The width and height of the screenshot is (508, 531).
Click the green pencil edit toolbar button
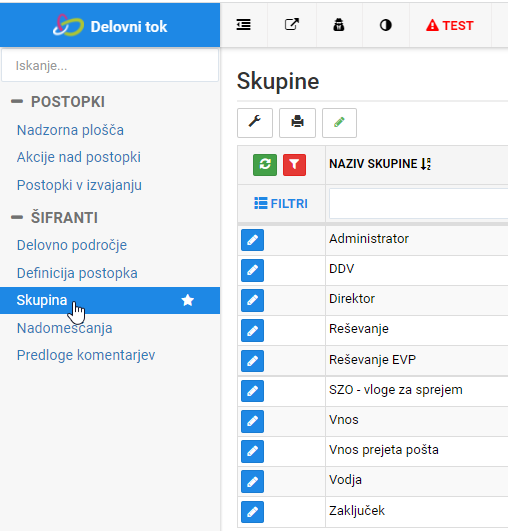pos(339,123)
